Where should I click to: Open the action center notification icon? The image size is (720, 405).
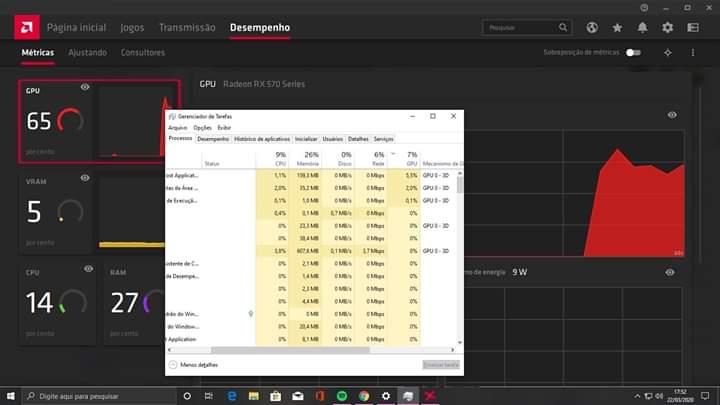tap(705, 396)
